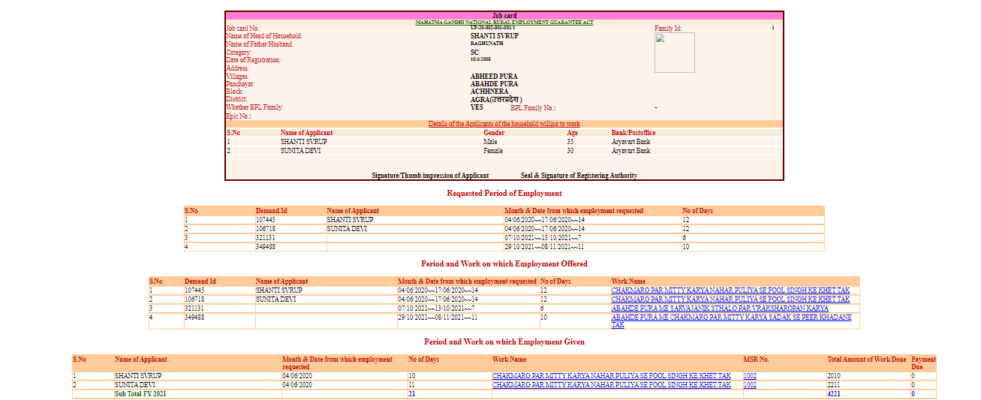
Task: Open MSR No. 1002 for Sunita Devi
Action: click(750, 385)
